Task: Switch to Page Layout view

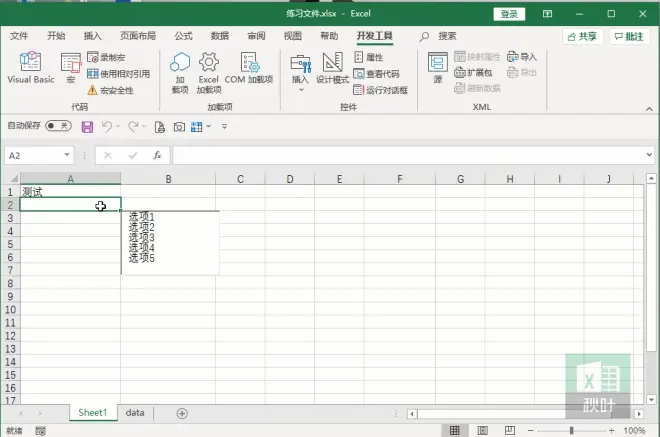Action: (482, 430)
